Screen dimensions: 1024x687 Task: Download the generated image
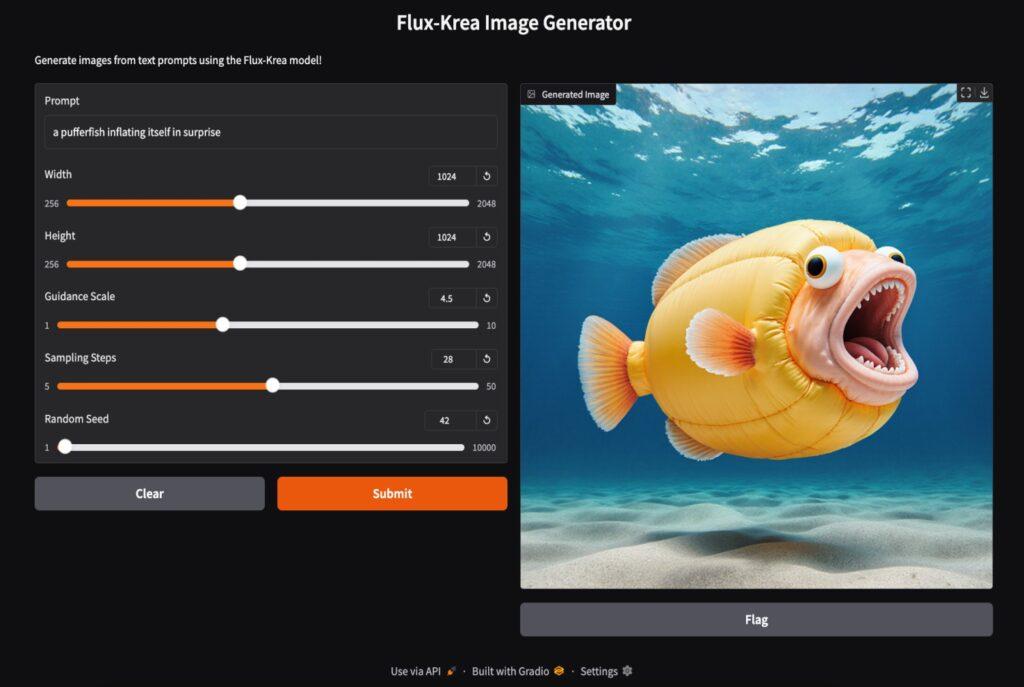pyautogui.click(x=984, y=93)
